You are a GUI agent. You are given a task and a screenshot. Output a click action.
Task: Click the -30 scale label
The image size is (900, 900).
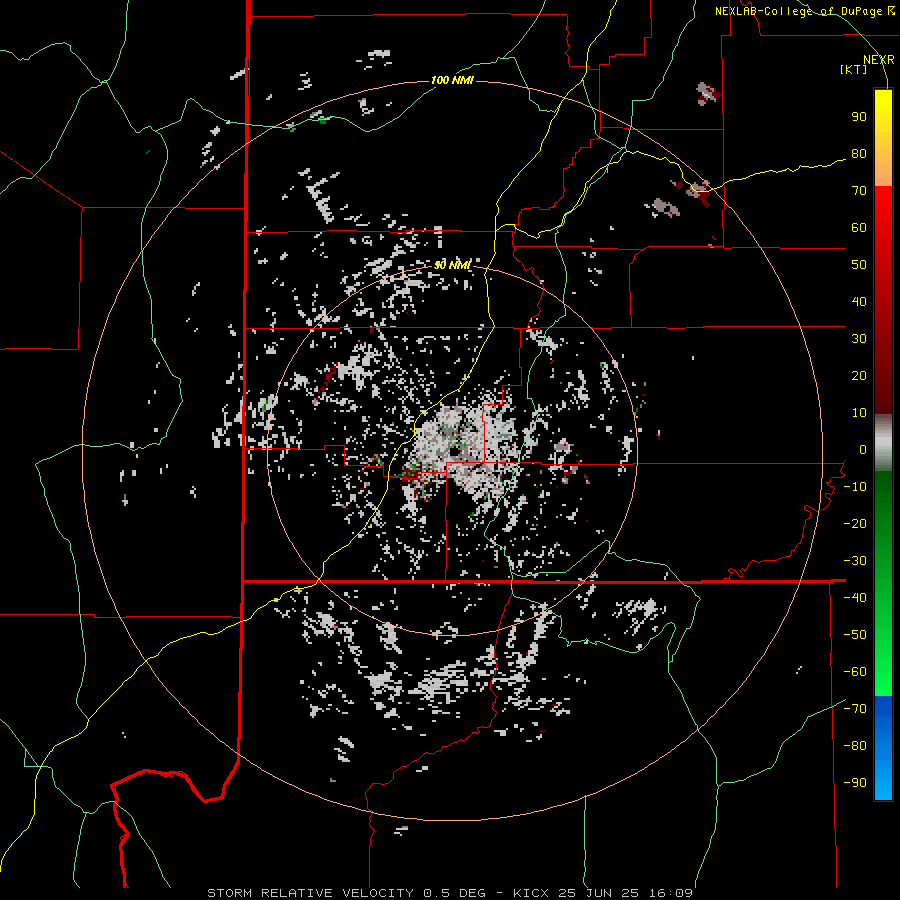coord(855,561)
